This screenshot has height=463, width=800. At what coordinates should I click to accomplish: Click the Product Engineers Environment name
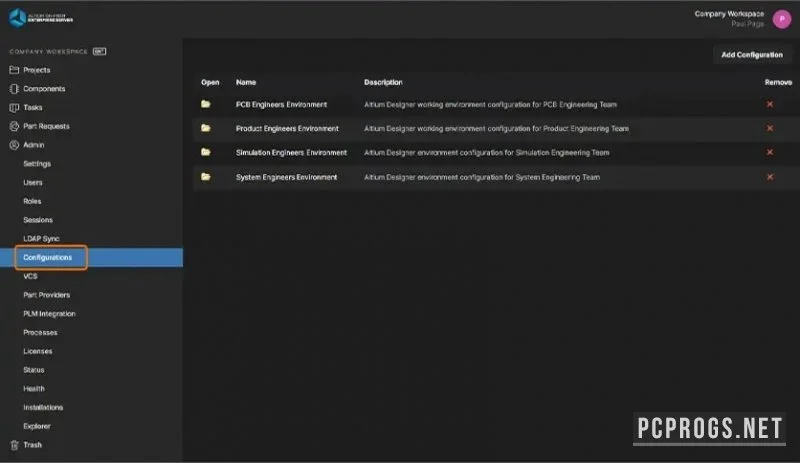[x=287, y=129]
